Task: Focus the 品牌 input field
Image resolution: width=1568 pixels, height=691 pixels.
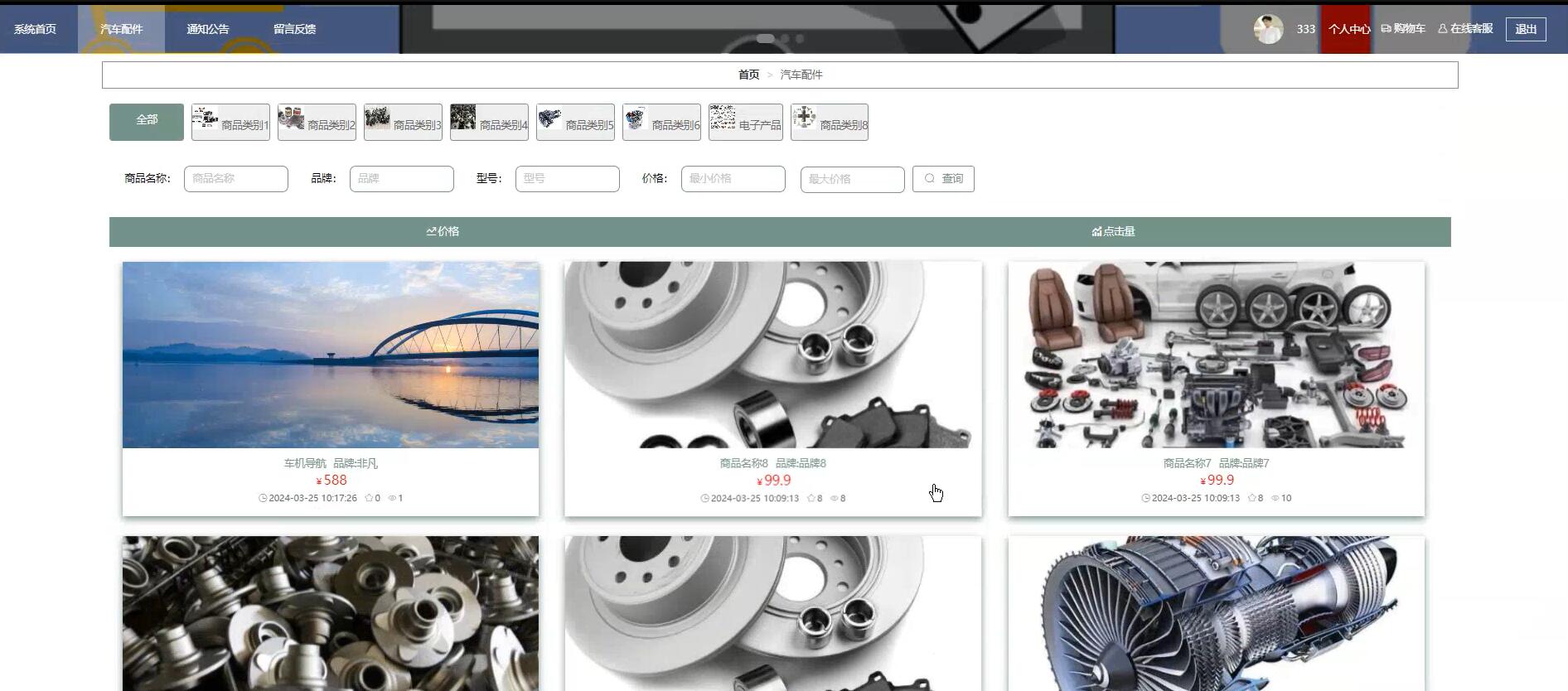Action: pos(402,179)
